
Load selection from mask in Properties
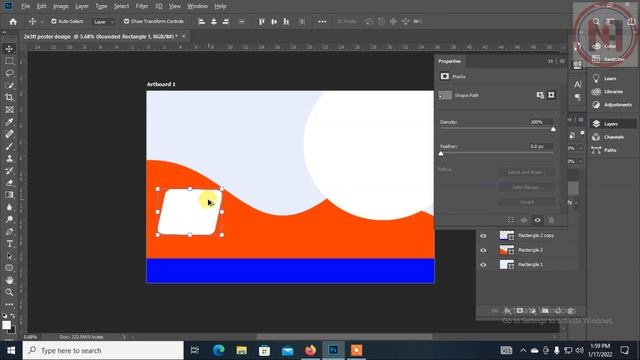[511, 220]
